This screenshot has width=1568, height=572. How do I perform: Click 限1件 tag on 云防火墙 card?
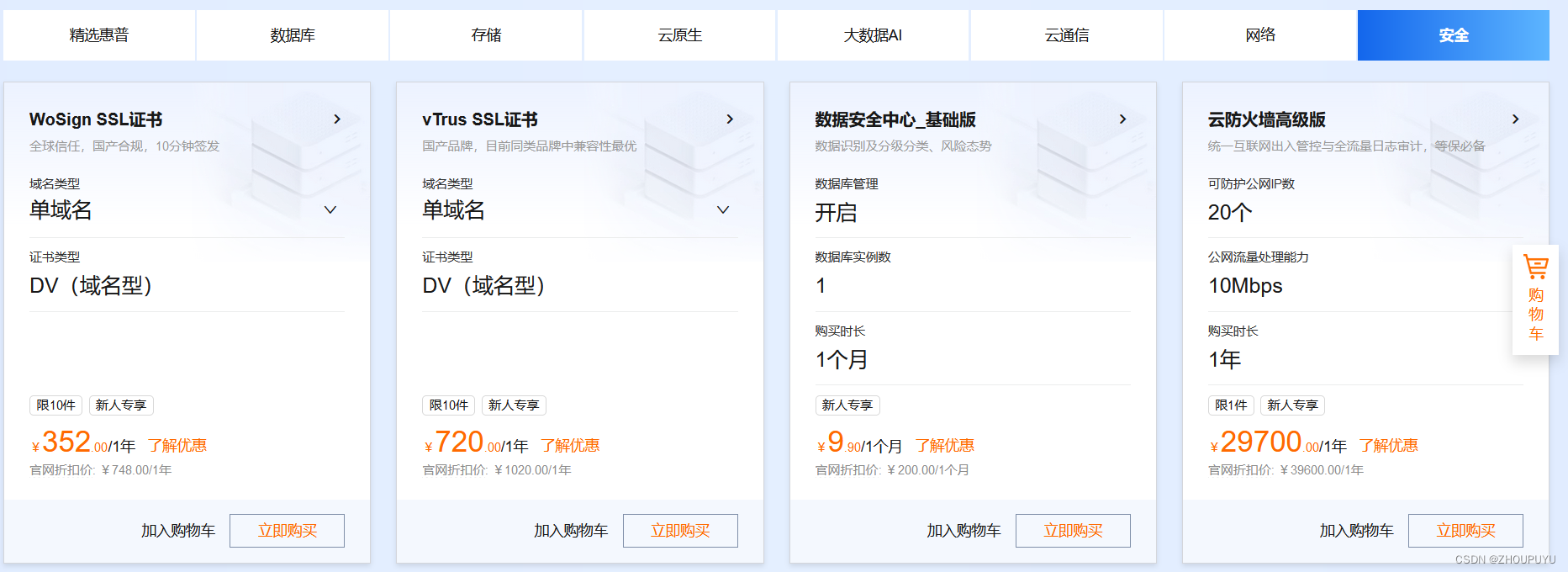1231,405
